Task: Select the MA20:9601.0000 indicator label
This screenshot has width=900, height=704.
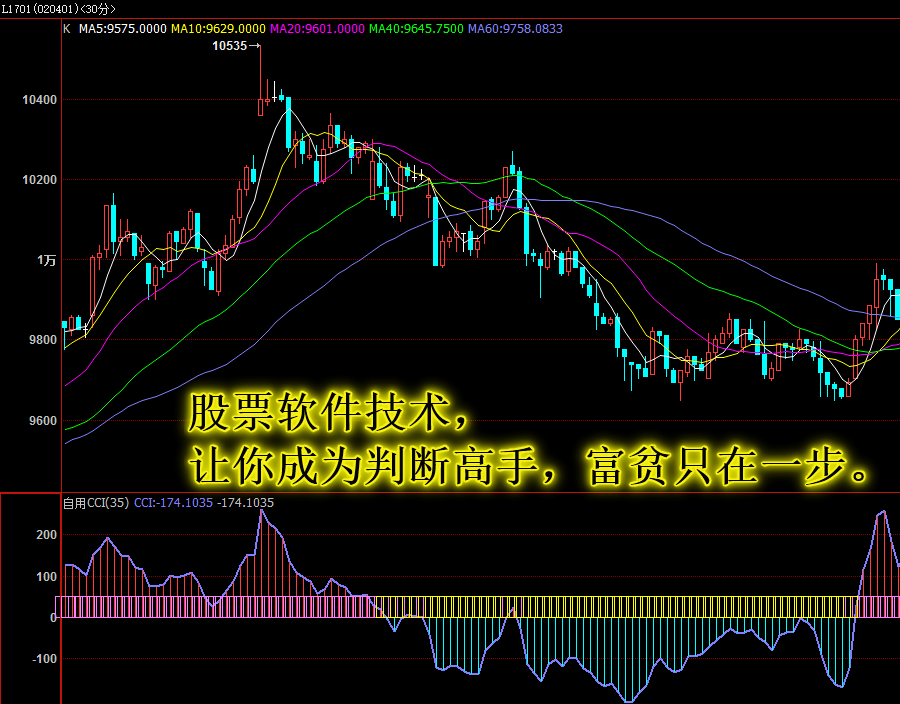Action: coord(317,29)
